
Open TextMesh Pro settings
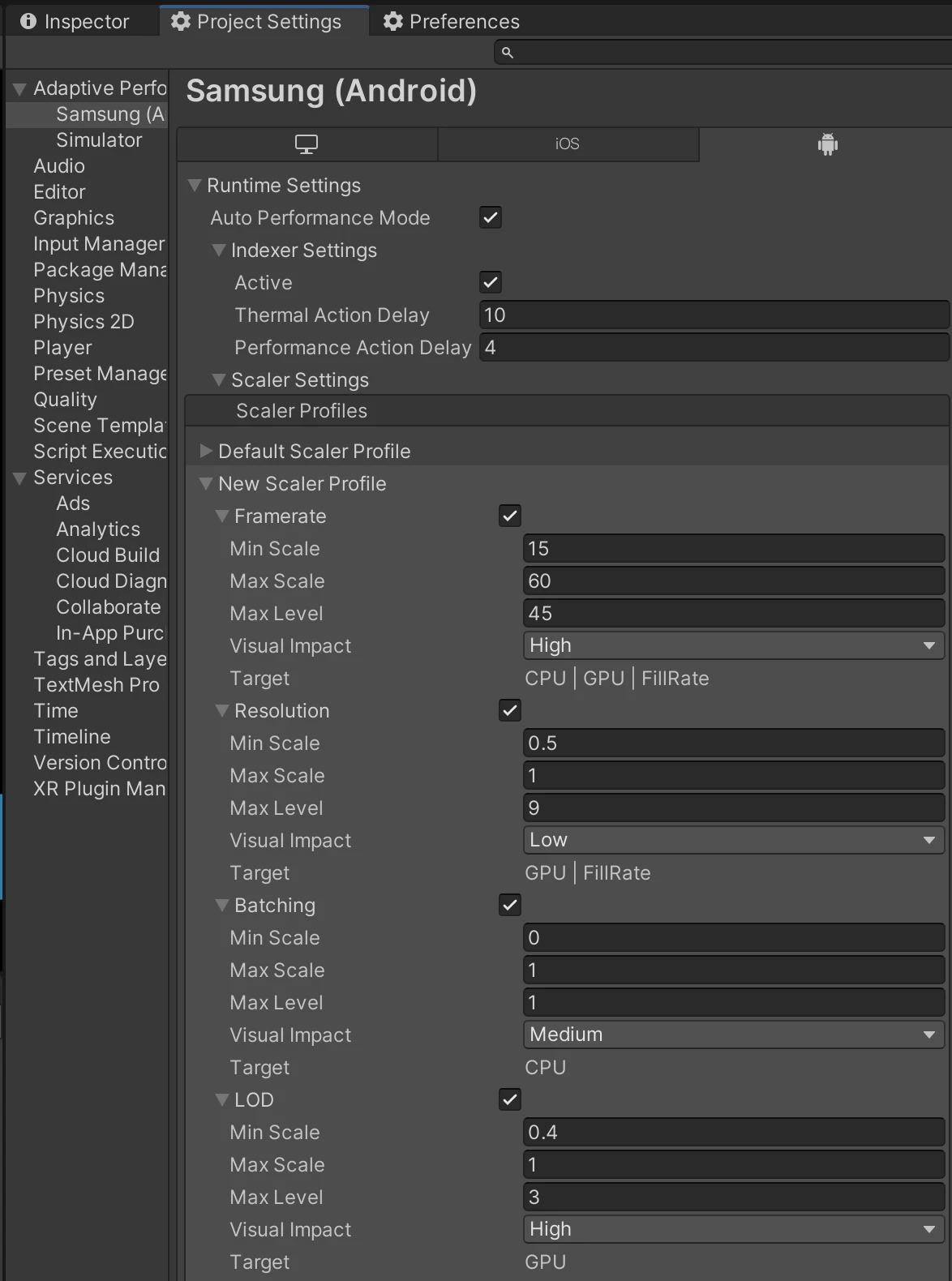pos(96,685)
